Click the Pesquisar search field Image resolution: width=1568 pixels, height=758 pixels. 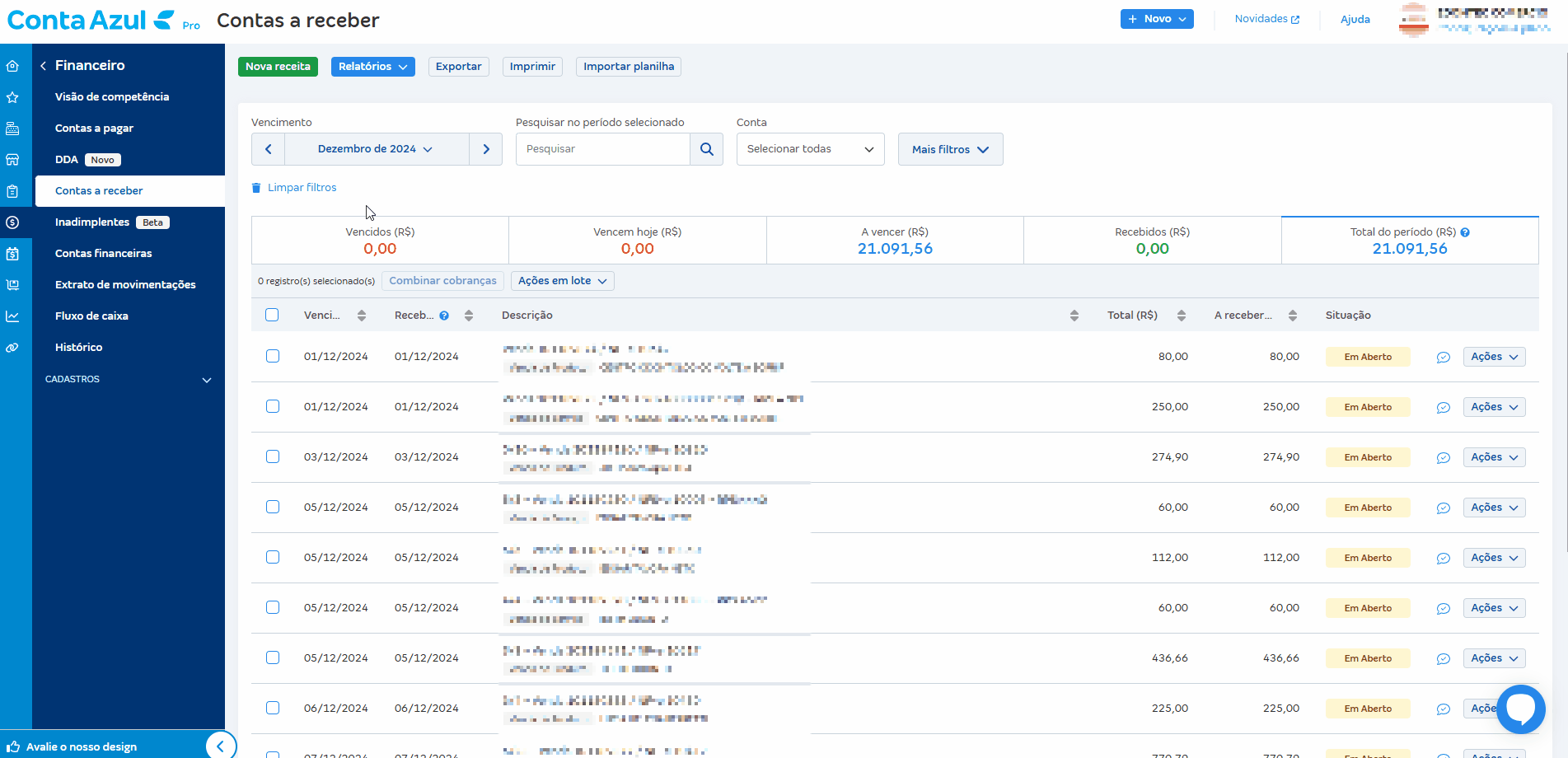tap(602, 149)
